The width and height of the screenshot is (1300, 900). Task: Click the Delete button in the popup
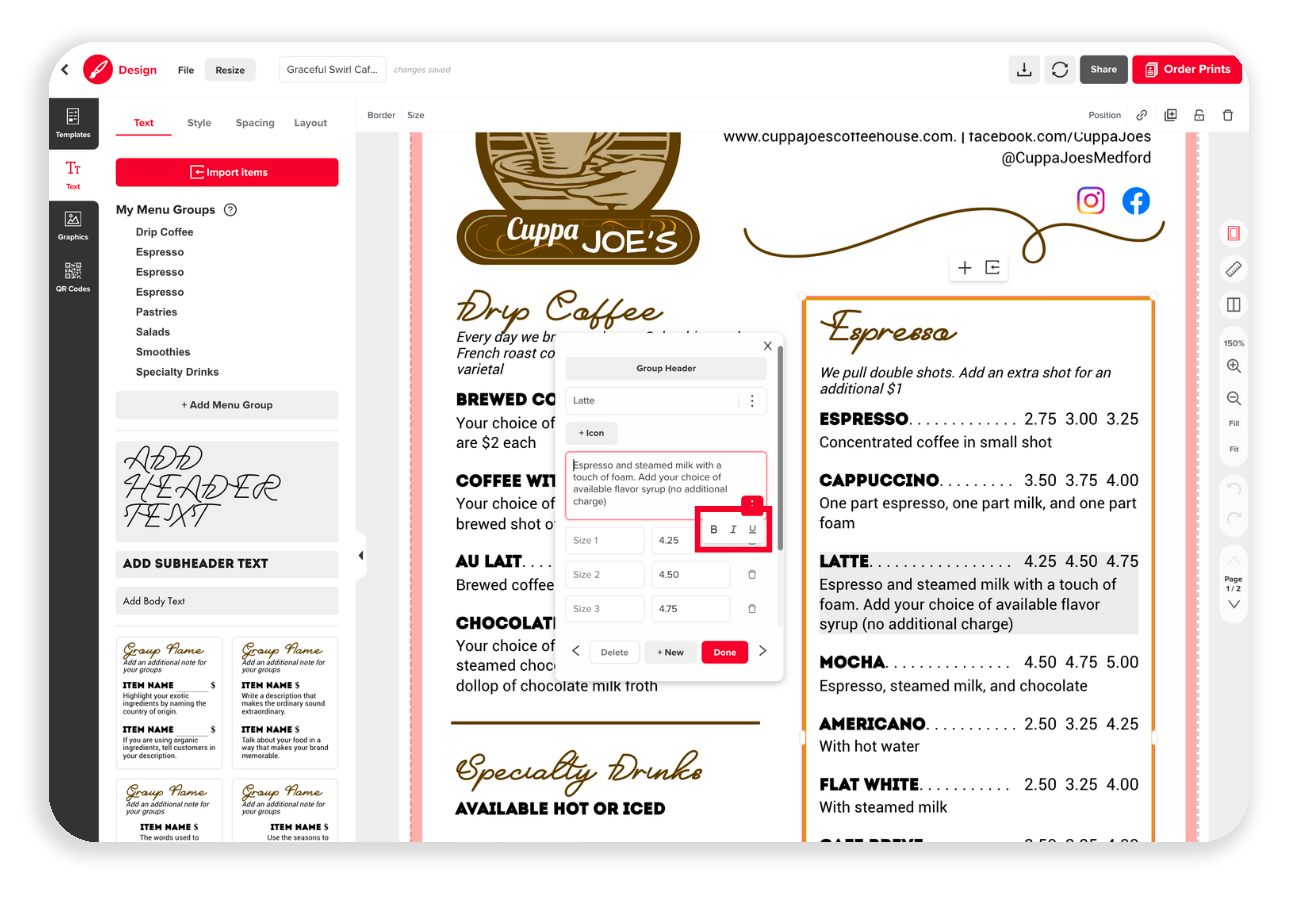pos(614,652)
